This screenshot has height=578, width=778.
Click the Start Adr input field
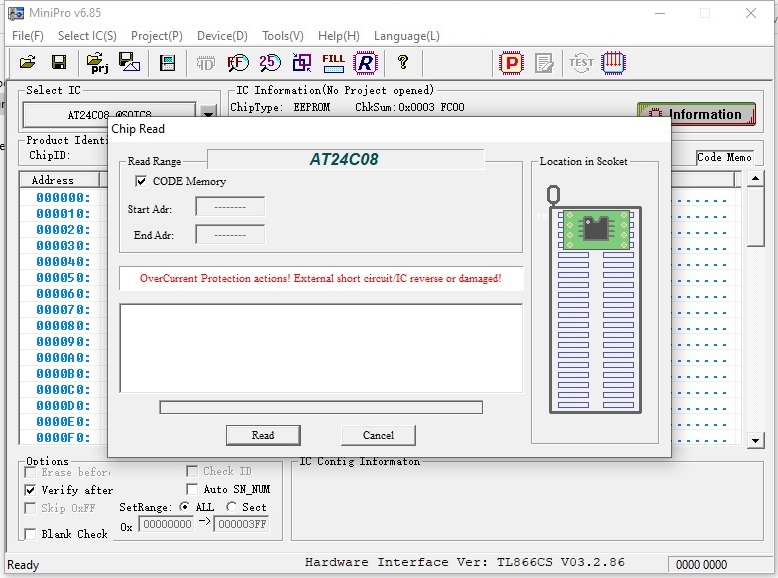point(230,207)
